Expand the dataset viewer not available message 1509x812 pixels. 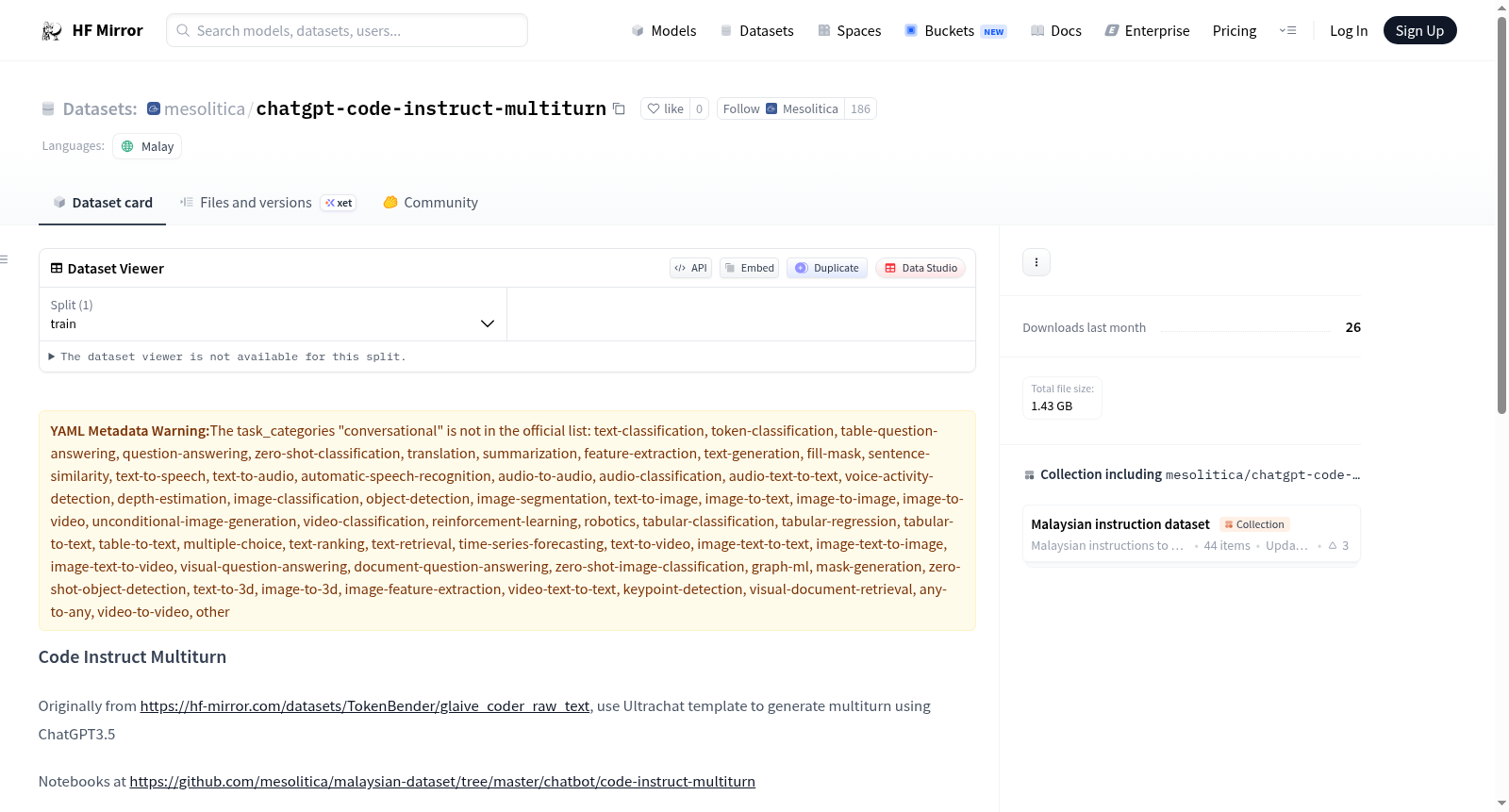(227, 356)
